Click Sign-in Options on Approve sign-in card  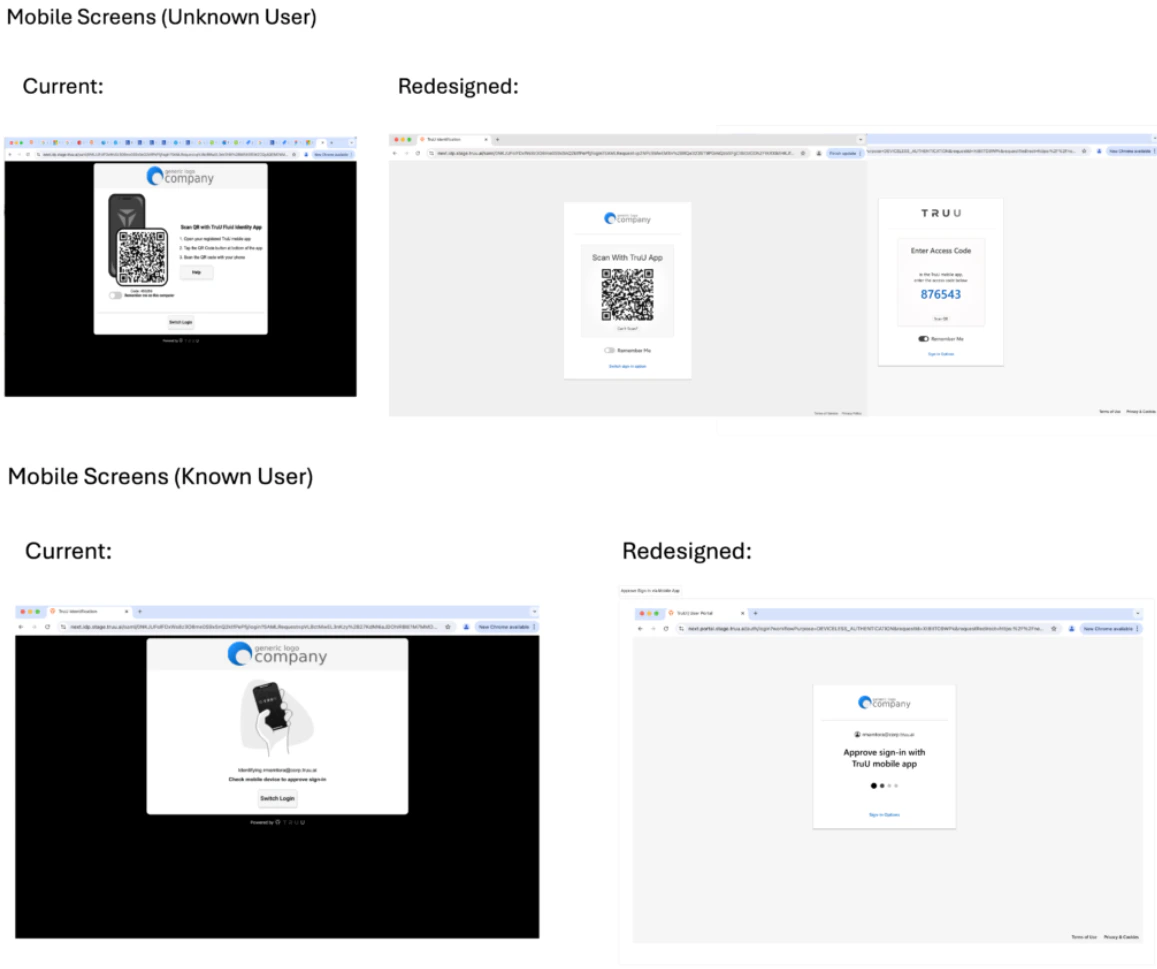pos(884,815)
